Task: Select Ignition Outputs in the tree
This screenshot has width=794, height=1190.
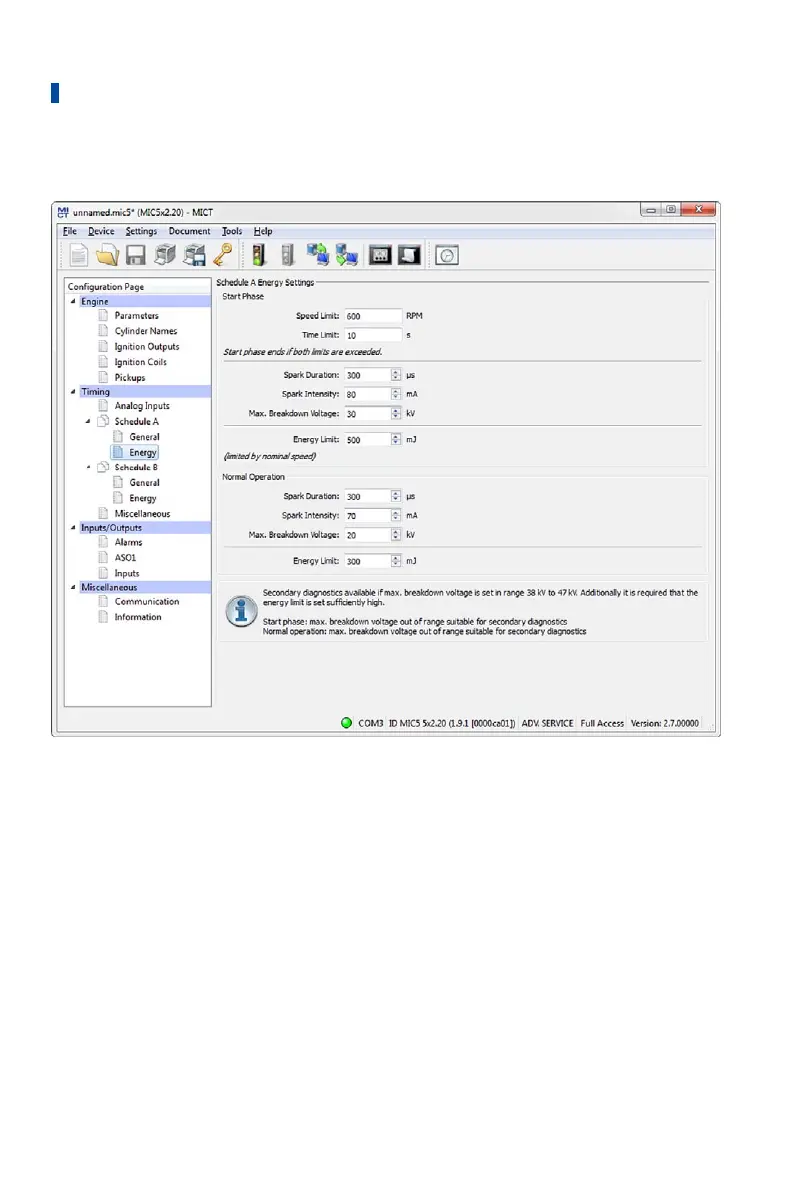Action: (x=147, y=346)
